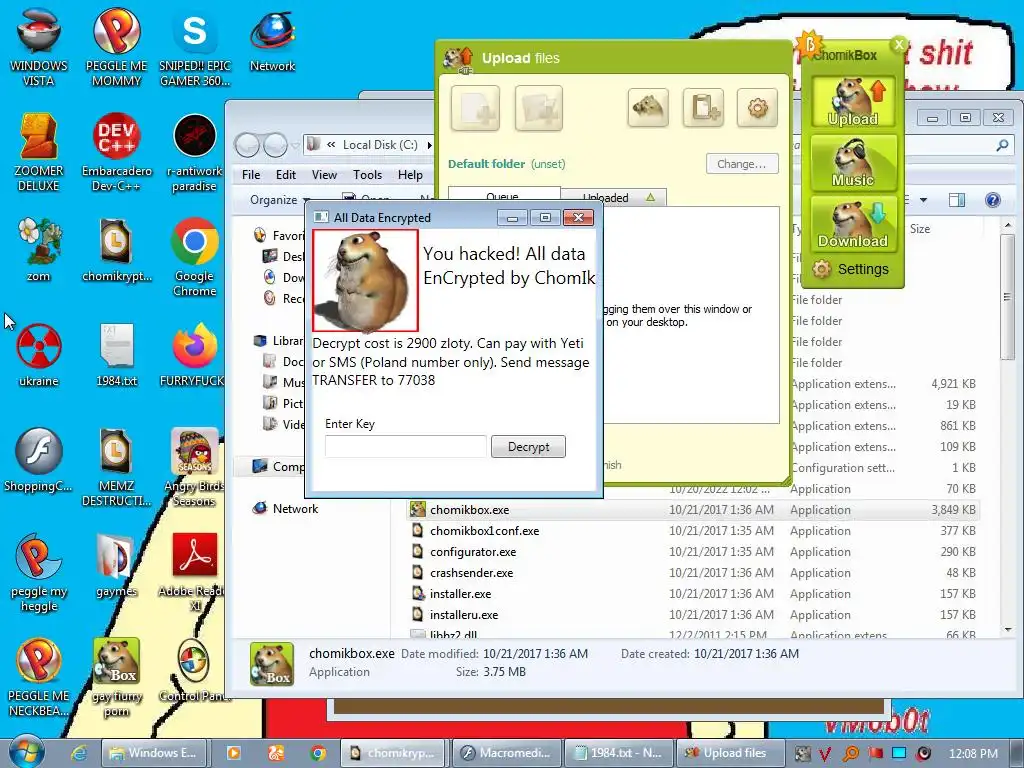Open ChomikBox Settings gear
Image resolution: width=1024 pixels, height=768 pixels.
click(x=850, y=269)
